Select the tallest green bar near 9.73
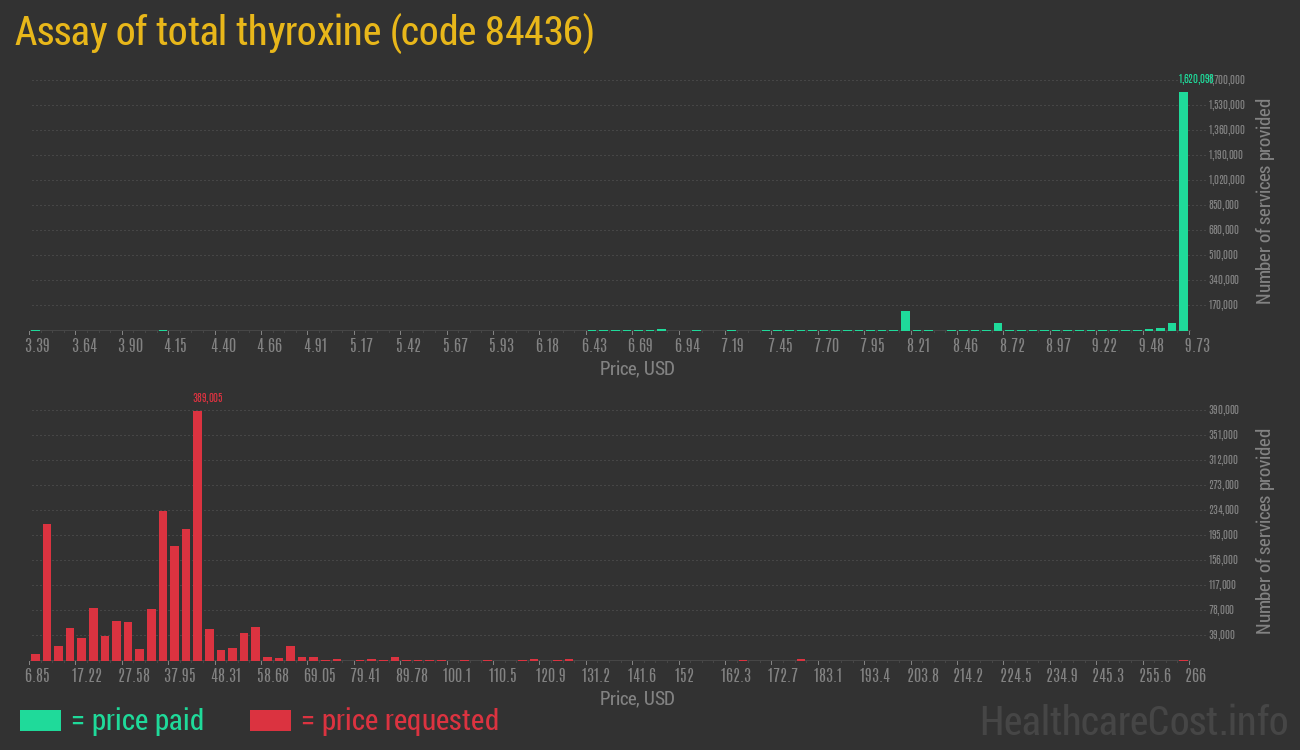 click(1184, 210)
